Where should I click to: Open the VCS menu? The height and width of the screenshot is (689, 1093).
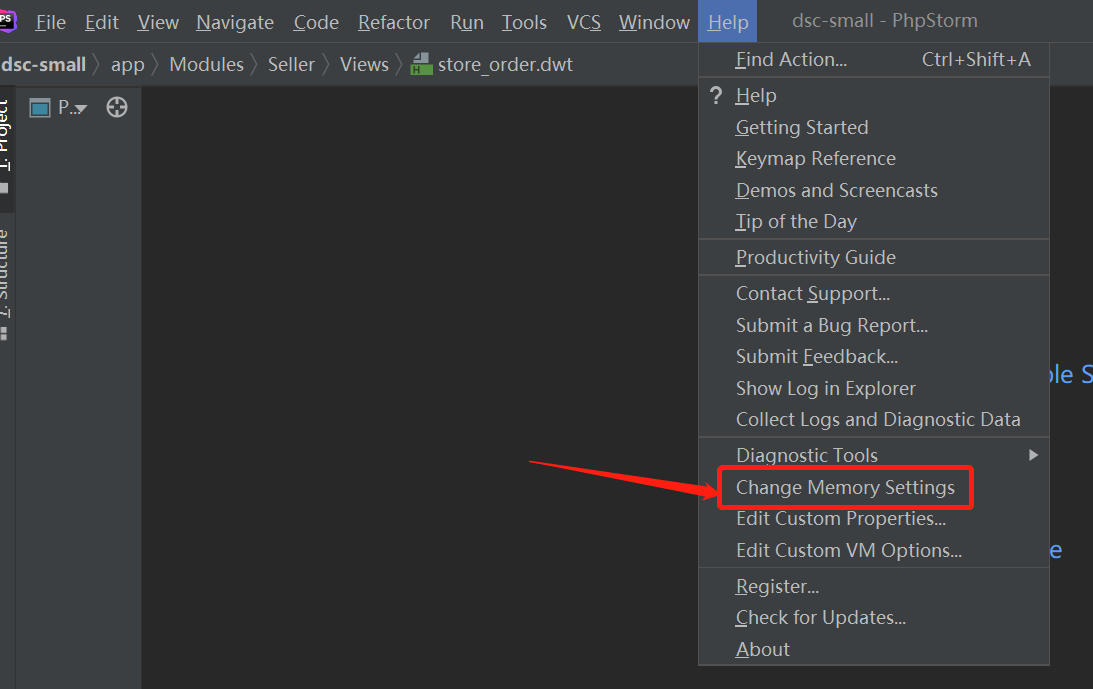coord(583,21)
